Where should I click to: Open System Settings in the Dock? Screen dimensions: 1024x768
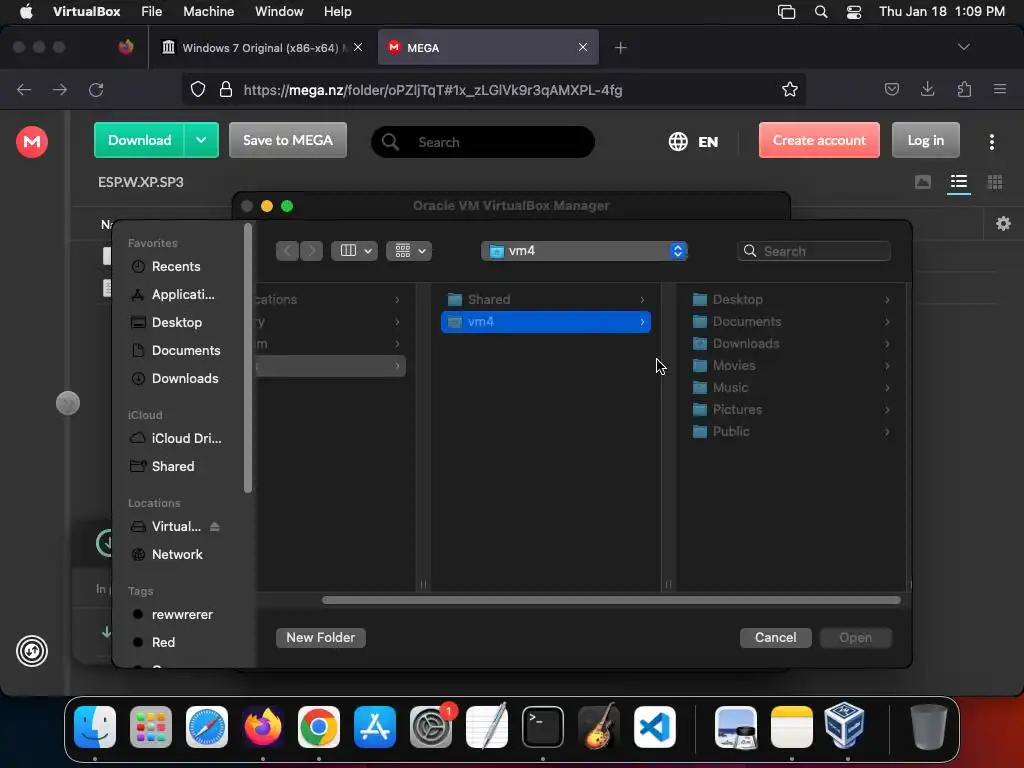coord(431,727)
